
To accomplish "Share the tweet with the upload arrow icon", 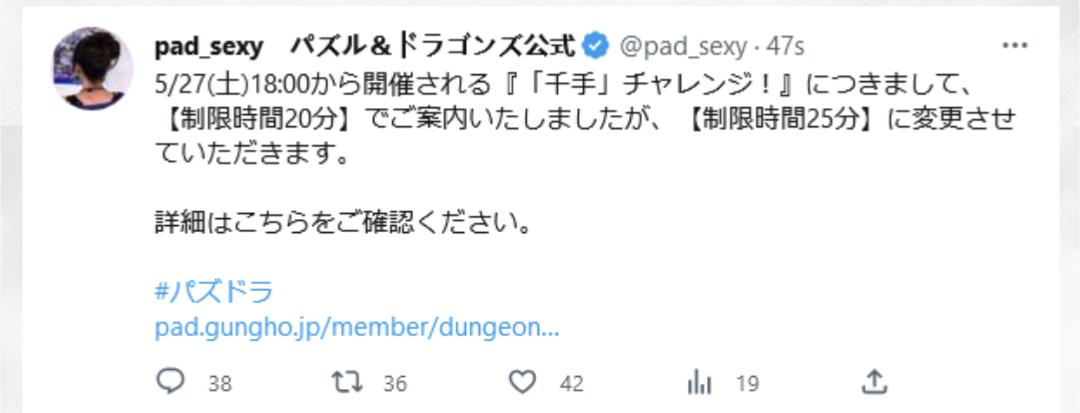I will click(x=874, y=381).
